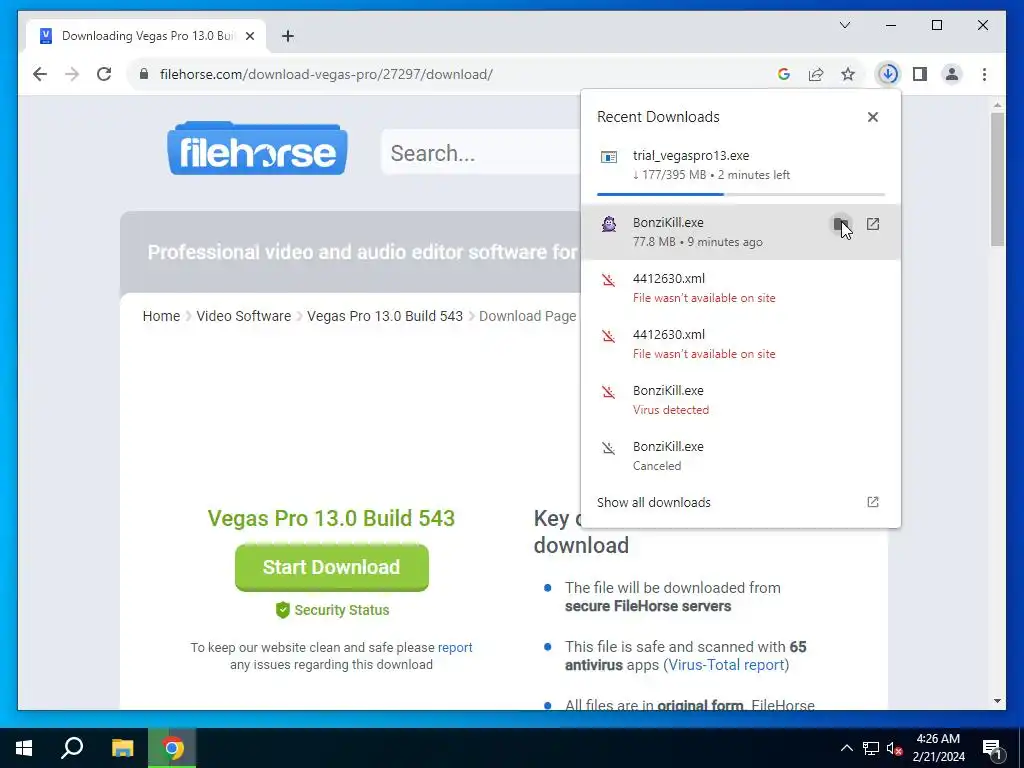Image resolution: width=1024 pixels, height=768 pixels.
Task: Open BonziKill.exe in new window icon
Action: (x=872, y=224)
